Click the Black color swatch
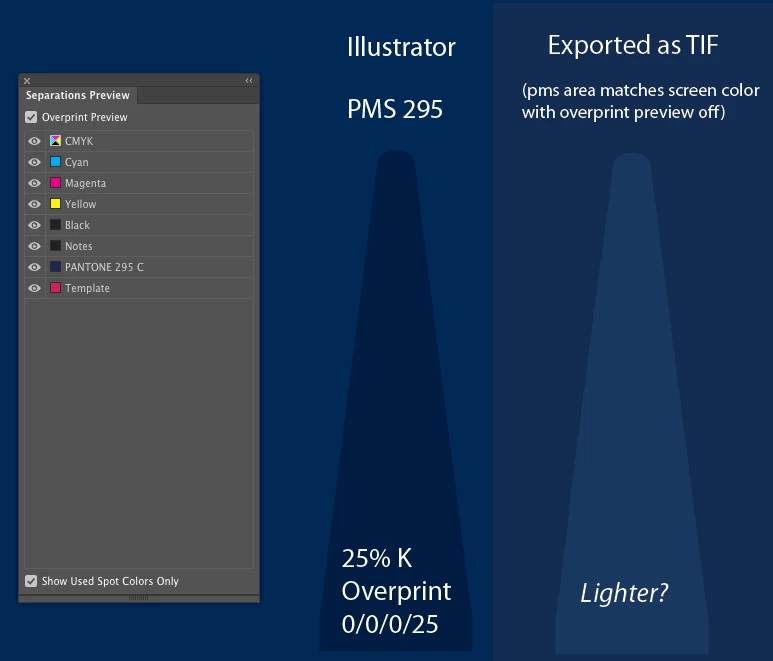Screen dimensions: 773x661 click(x=56, y=225)
